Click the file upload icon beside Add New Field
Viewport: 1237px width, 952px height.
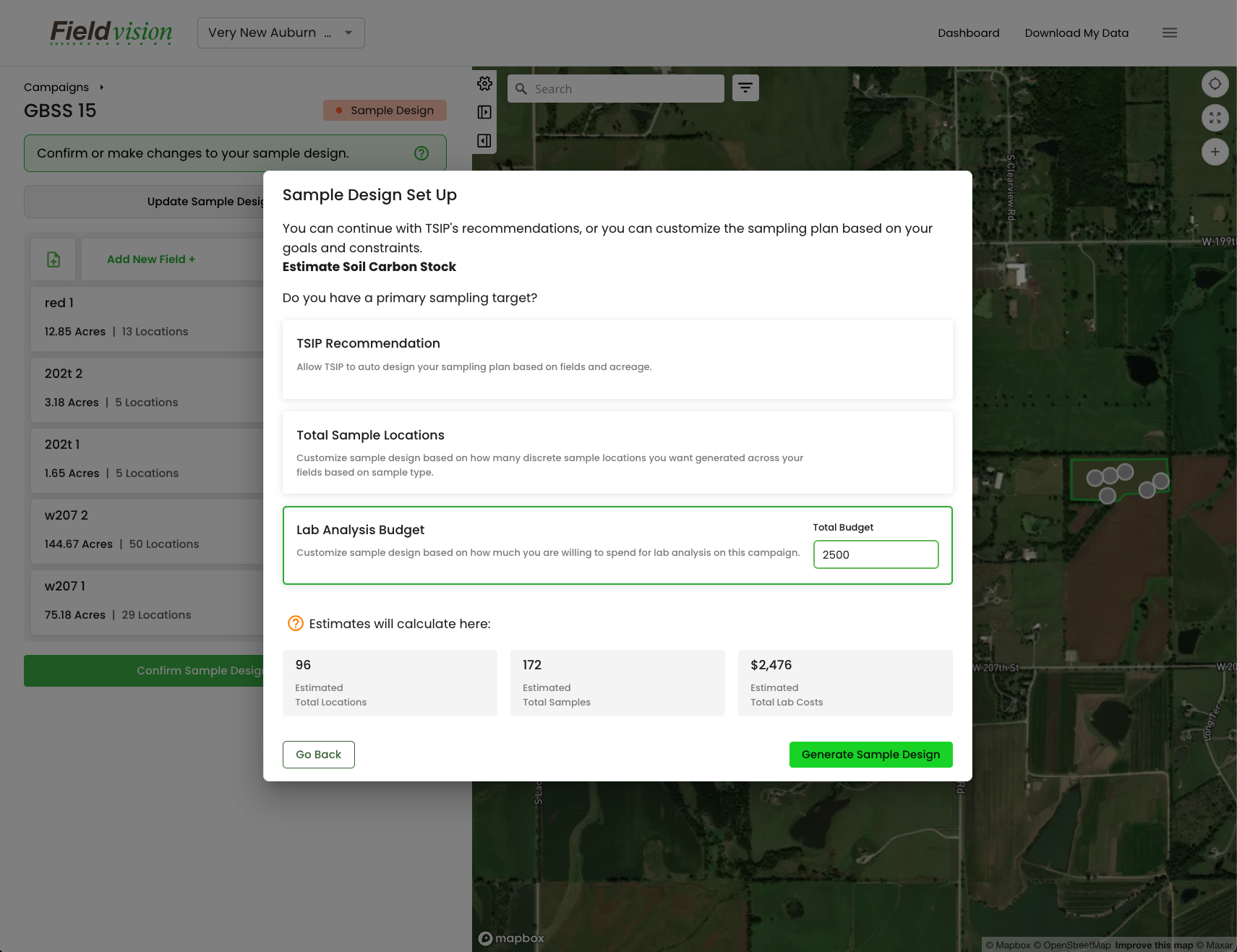52,259
